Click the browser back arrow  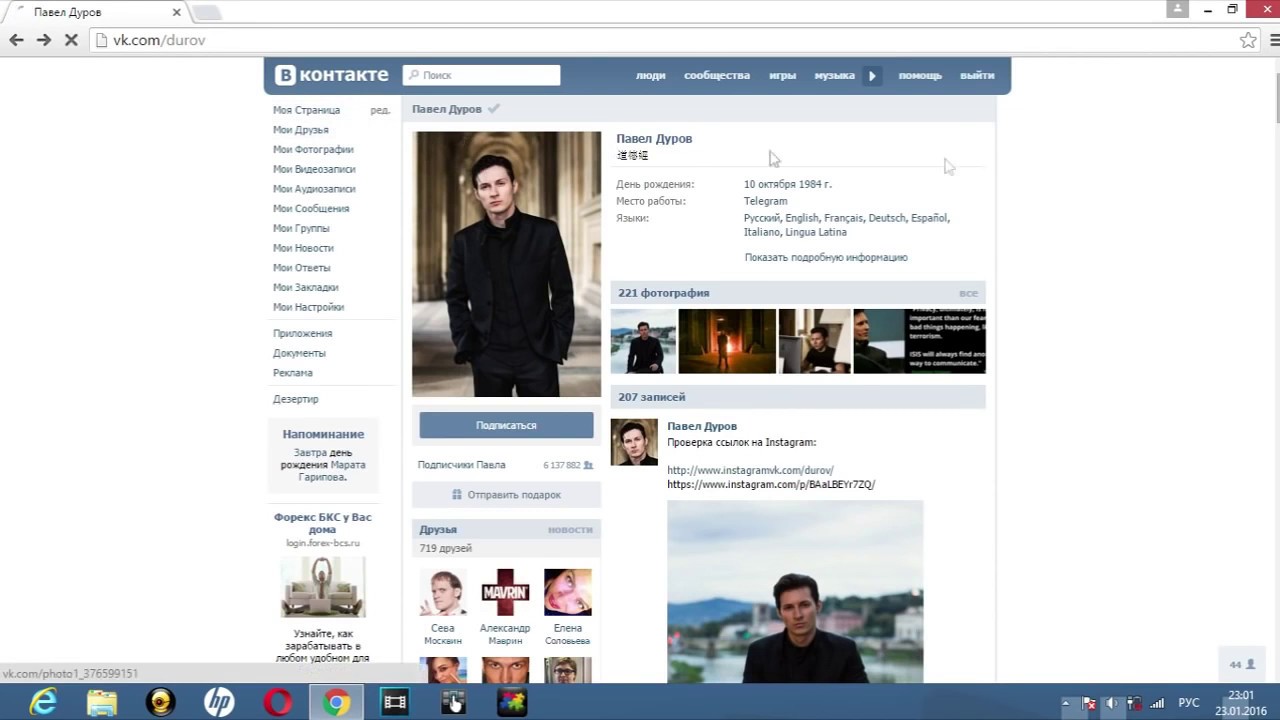point(16,40)
